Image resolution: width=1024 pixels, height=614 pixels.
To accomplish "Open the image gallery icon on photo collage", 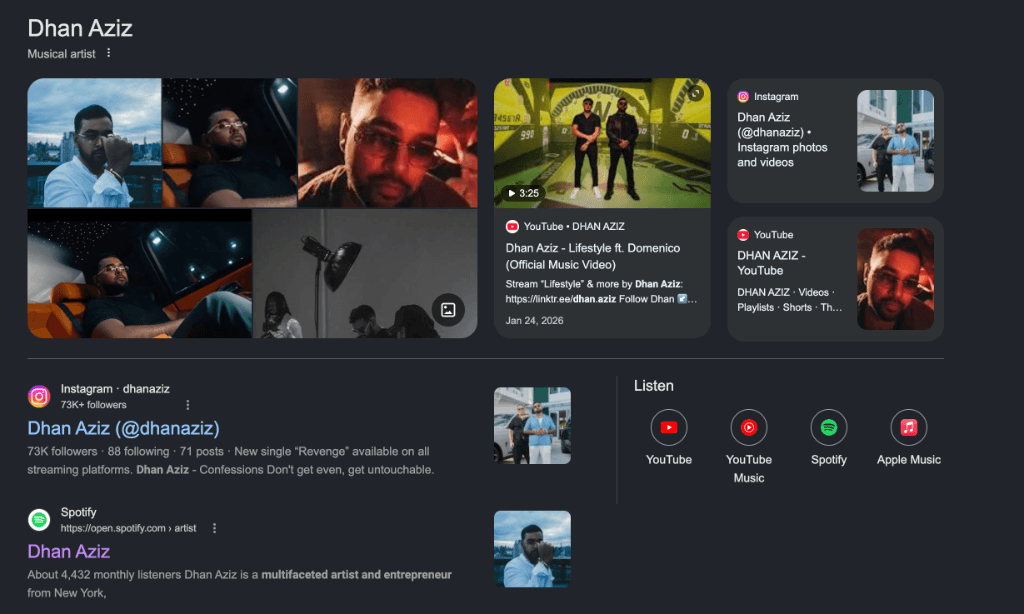I will (448, 310).
